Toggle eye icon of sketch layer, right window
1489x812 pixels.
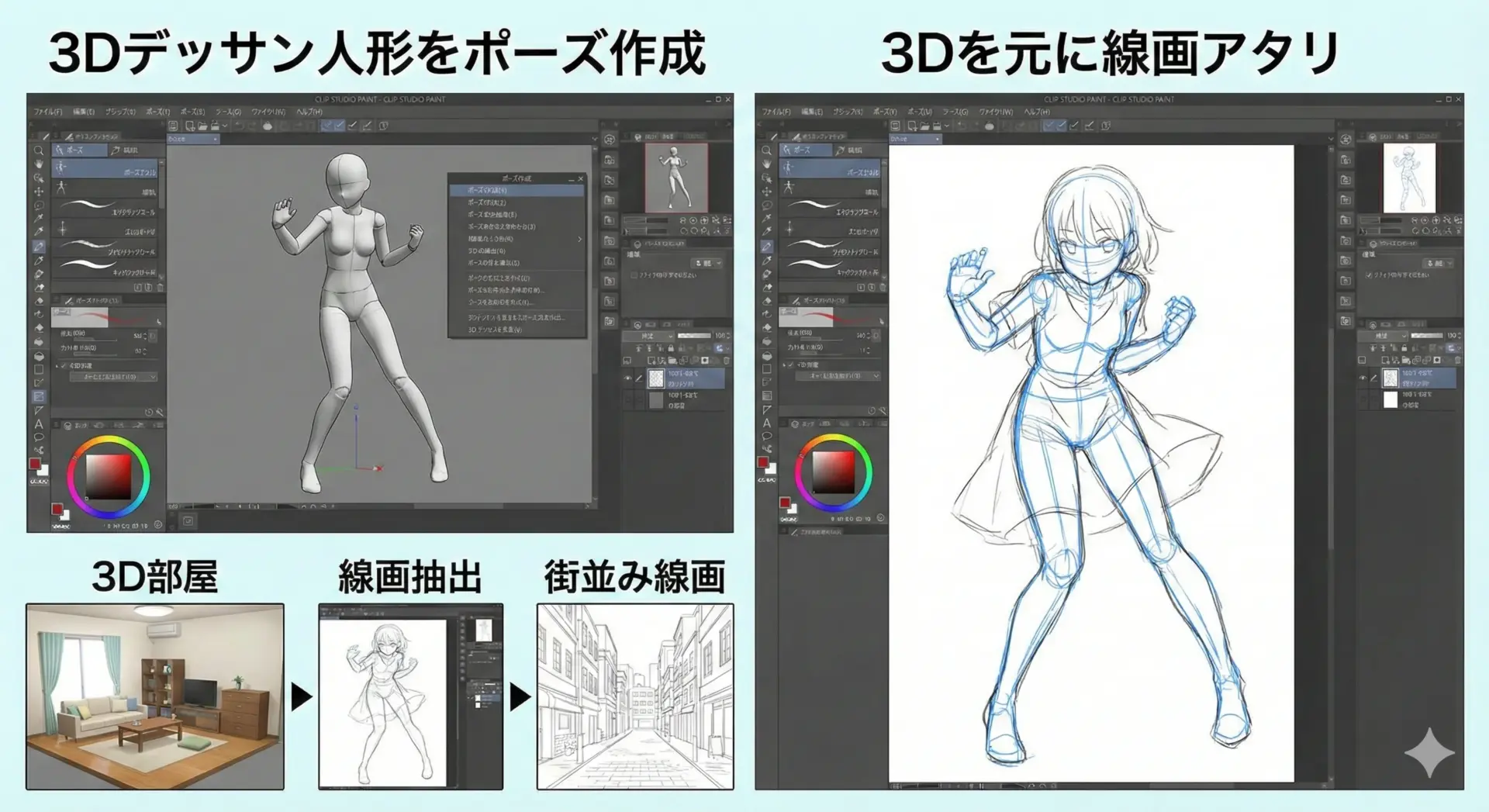[x=1363, y=378]
